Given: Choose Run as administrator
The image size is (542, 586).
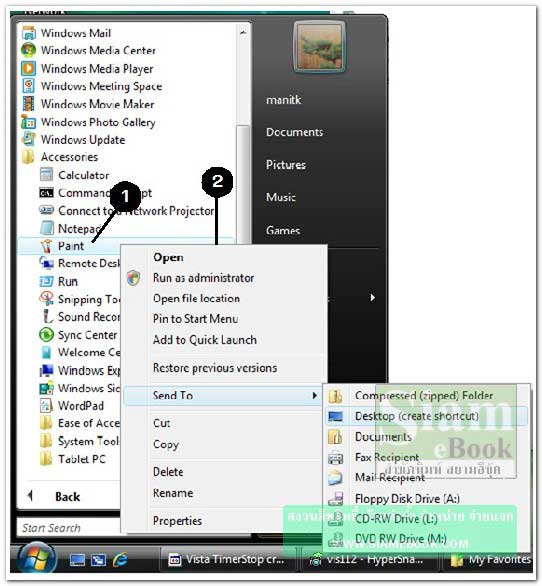Looking at the screenshot, I should pos(203,278).
